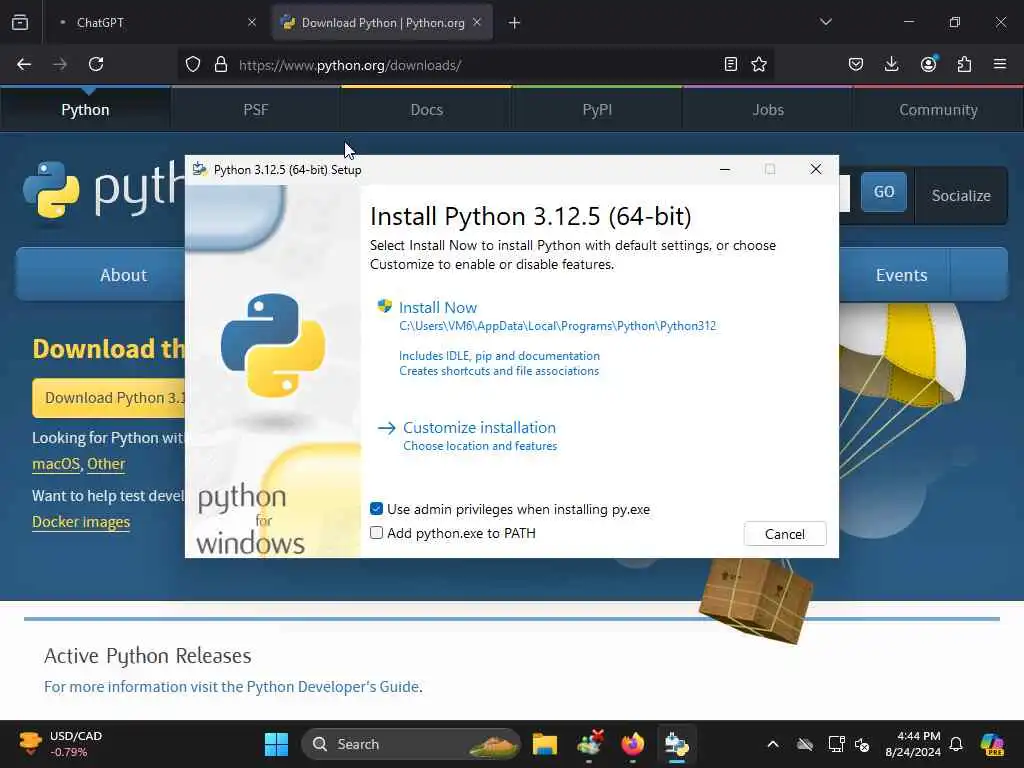
Task: Toggle Use admin privileges checkbox
Action: pos(376,509)
